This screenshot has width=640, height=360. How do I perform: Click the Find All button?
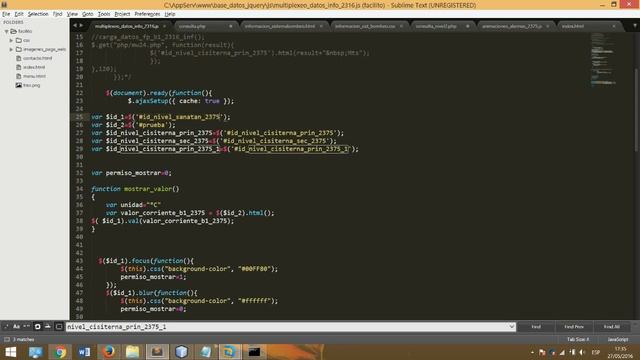click(x=611, y=327)
